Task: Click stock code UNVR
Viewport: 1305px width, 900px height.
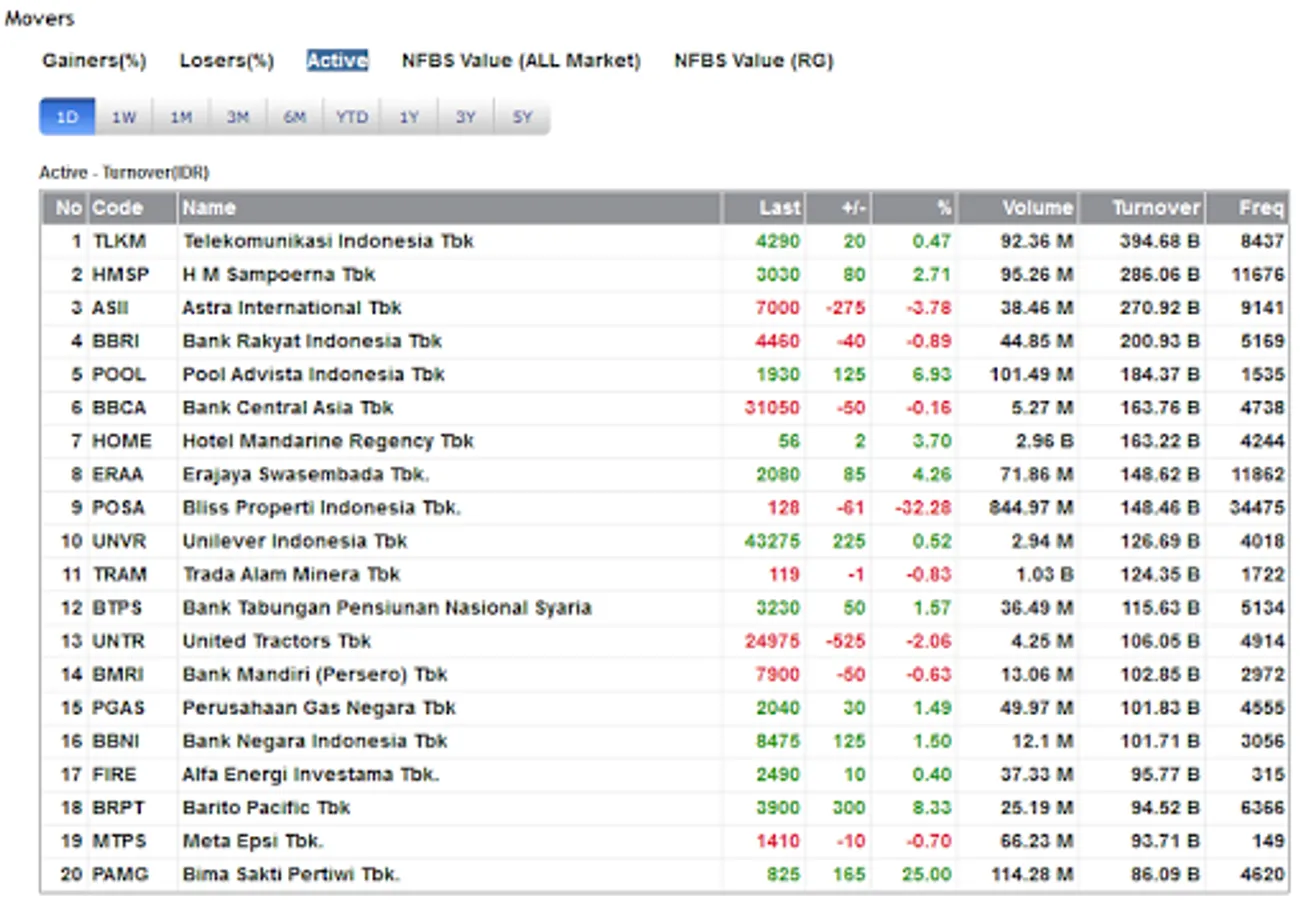Action: pyautogui.click(x=119, y=541)
